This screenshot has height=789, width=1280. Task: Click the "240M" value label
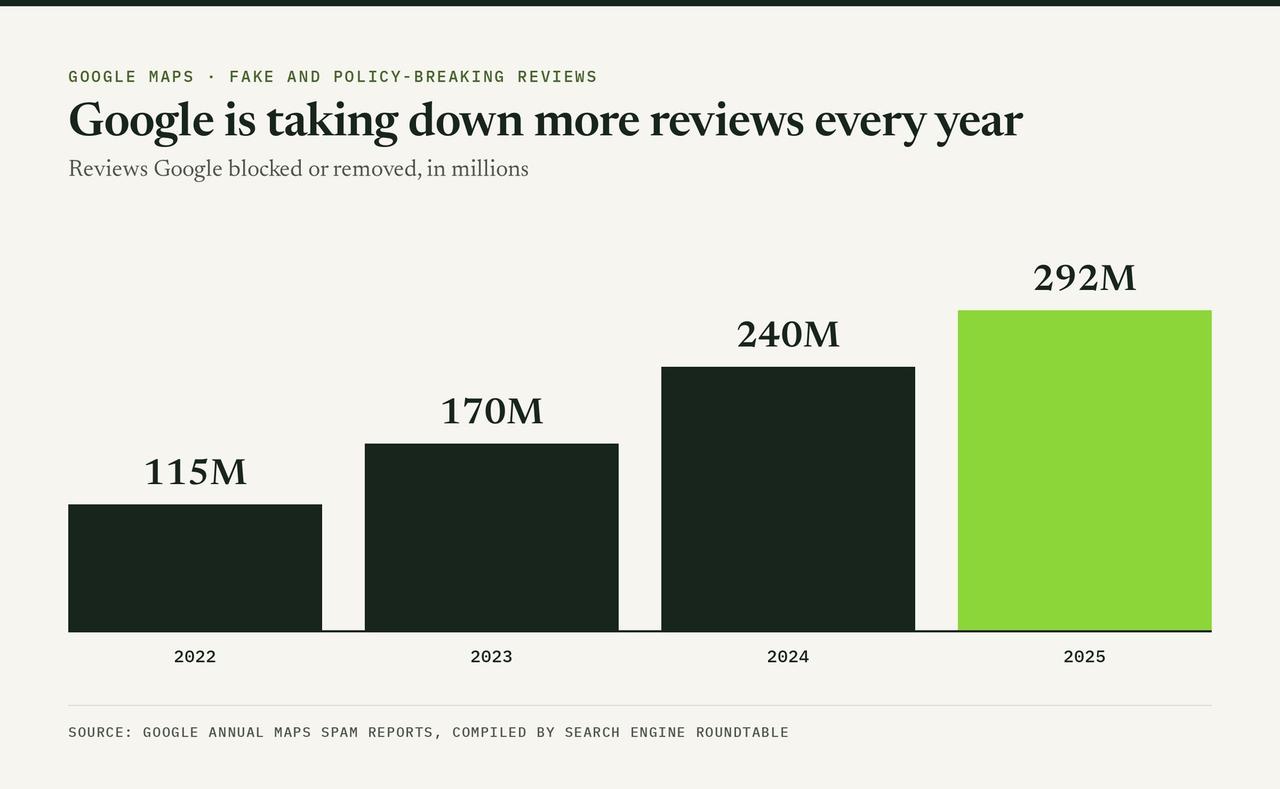[788, 335]
